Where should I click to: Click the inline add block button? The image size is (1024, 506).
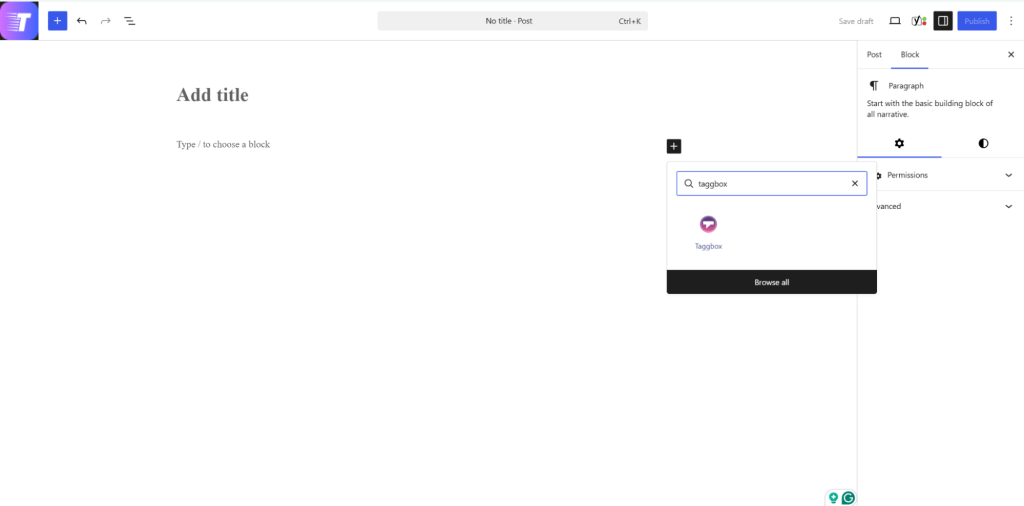(x=674, y=146)
